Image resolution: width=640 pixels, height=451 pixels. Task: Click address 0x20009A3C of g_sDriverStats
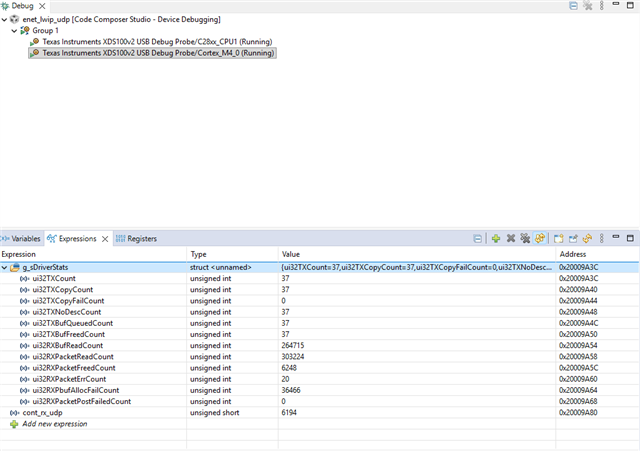coord(578,267)
